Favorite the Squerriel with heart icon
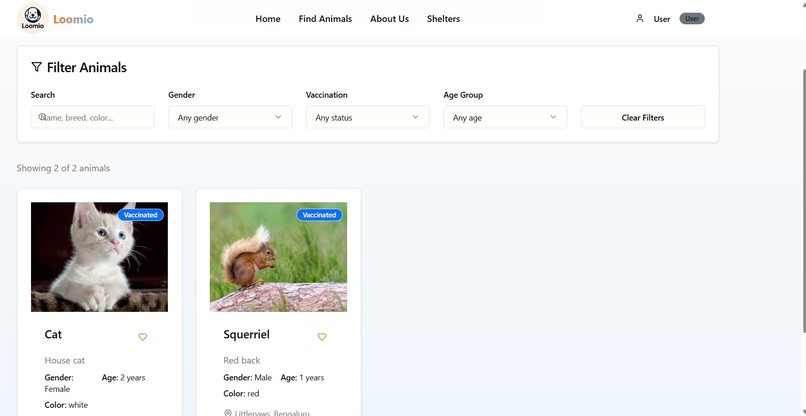 pos(321,337)
